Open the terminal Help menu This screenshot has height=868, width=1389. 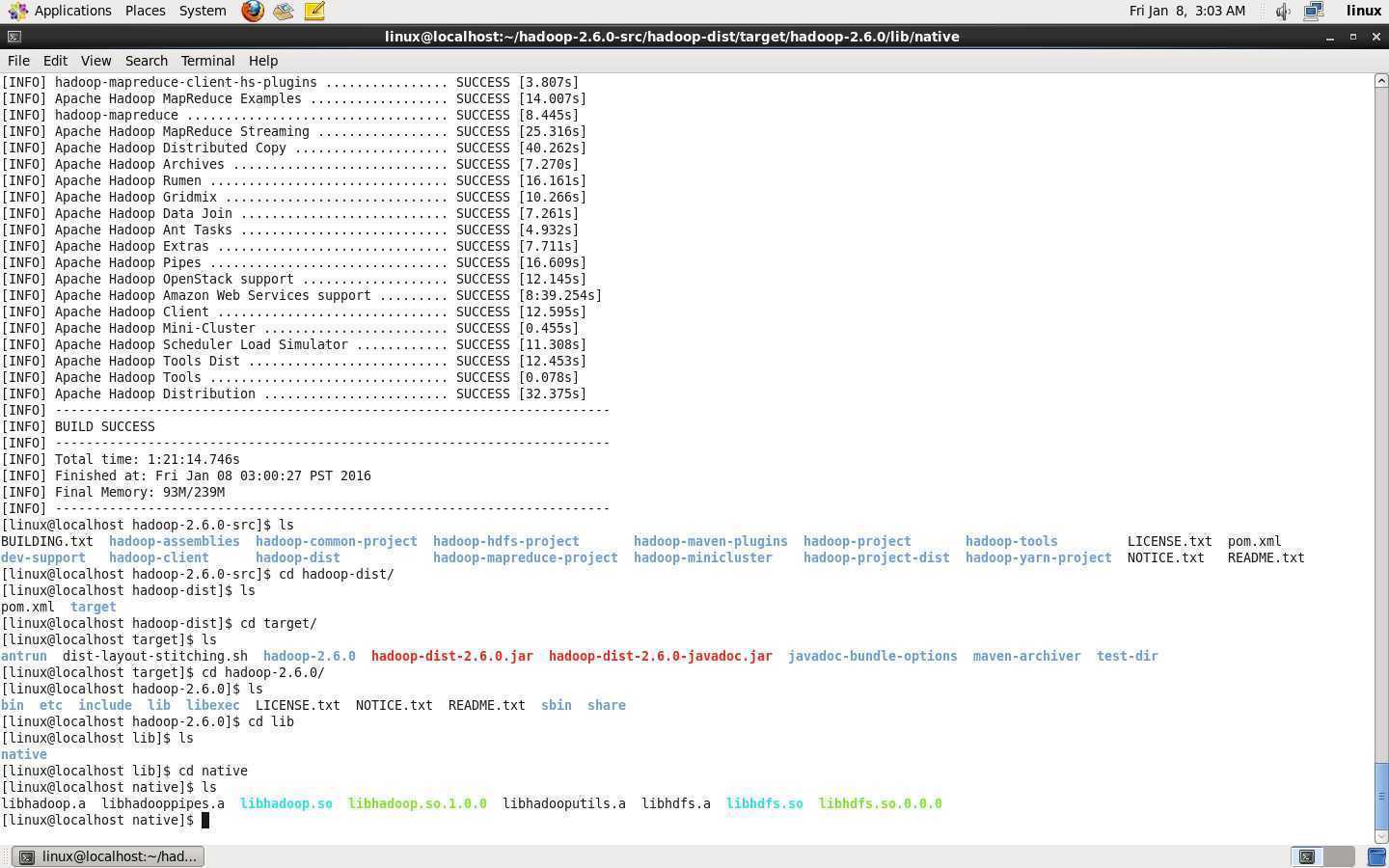[x=262, y=60]
